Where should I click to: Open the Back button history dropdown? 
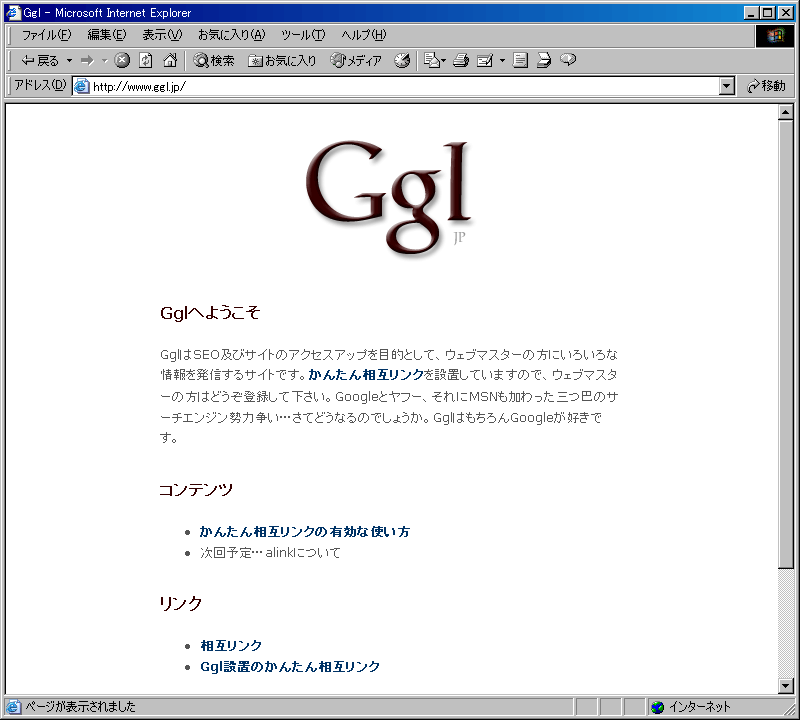tap(69, 61)
